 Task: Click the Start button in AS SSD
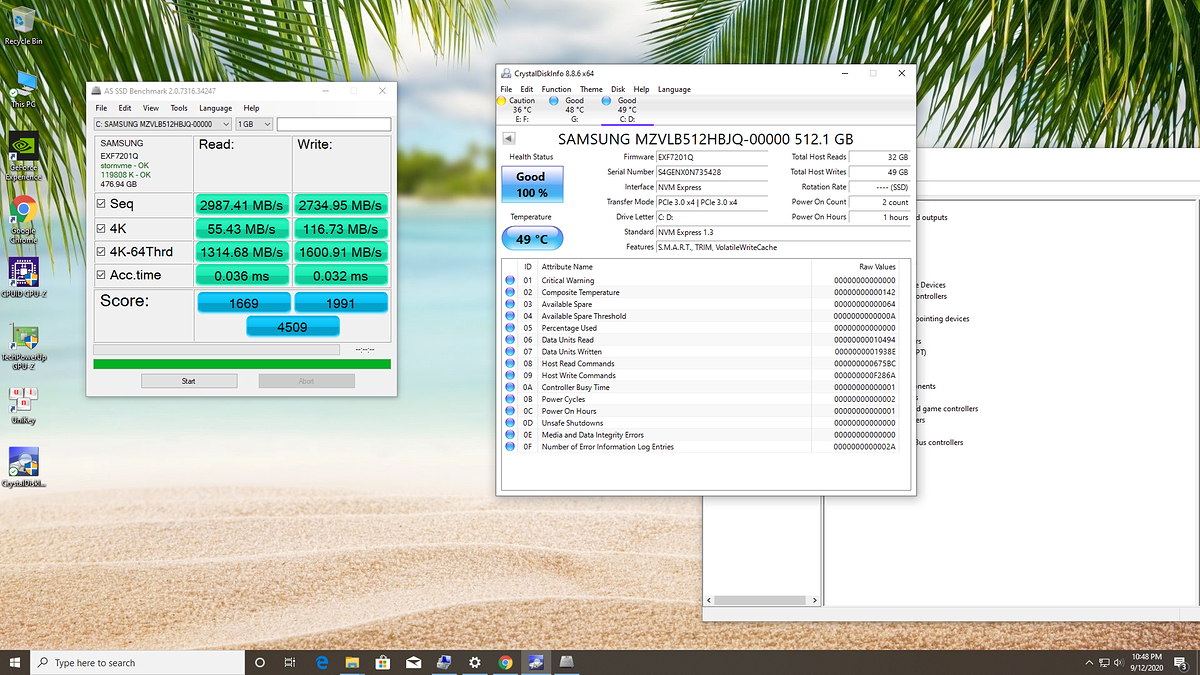pyautogui.click(x=189, y=381)
